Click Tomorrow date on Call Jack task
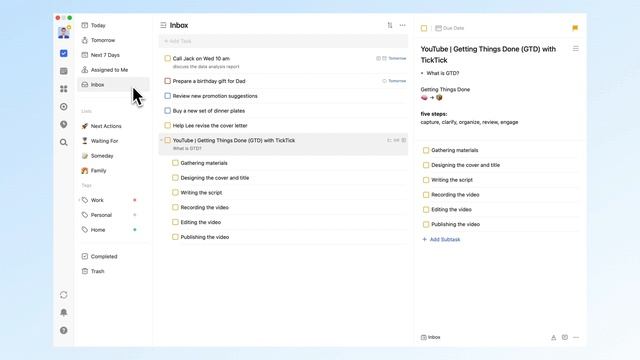The height and width of the screenshot is (360, 640). click(x=397, y=58)
